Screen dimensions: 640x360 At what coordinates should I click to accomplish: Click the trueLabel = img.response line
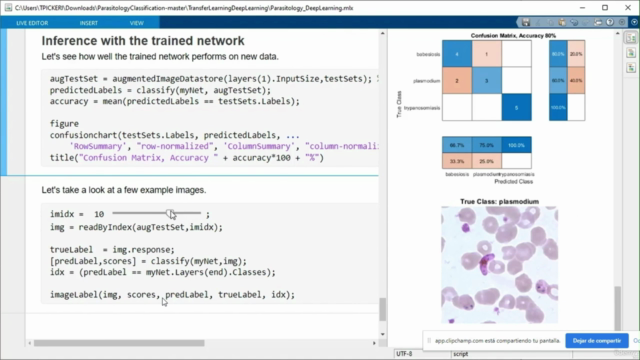(112, 250)
